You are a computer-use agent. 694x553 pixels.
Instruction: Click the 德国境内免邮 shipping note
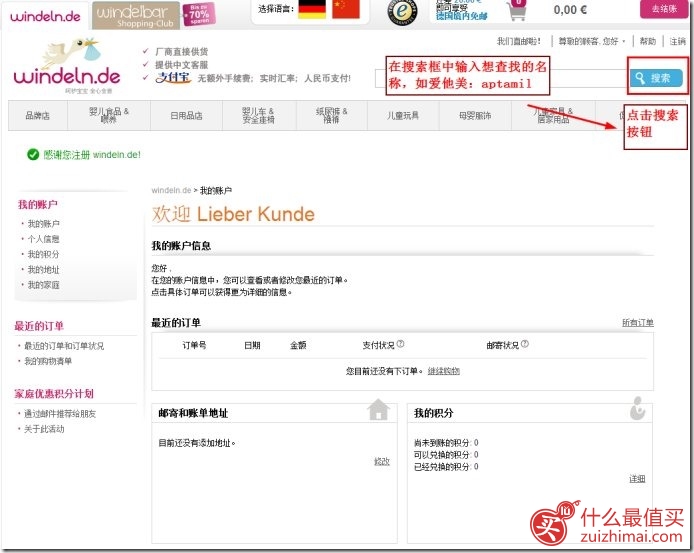[462, 16]
